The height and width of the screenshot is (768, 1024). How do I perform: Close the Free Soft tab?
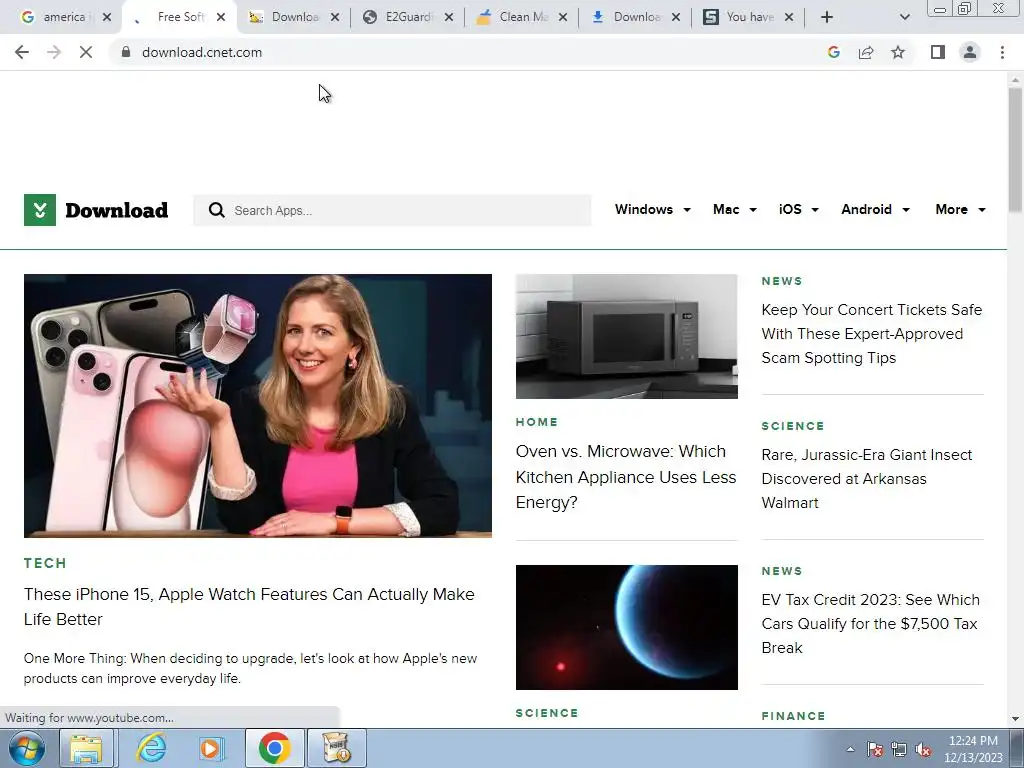(221, 17)
